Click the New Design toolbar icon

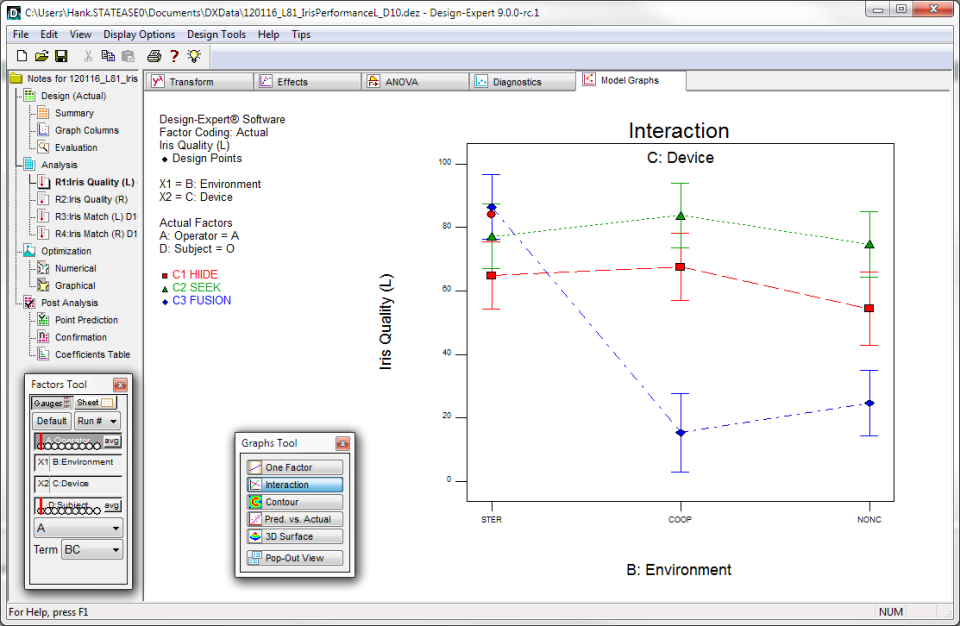[x=22, y=56]
